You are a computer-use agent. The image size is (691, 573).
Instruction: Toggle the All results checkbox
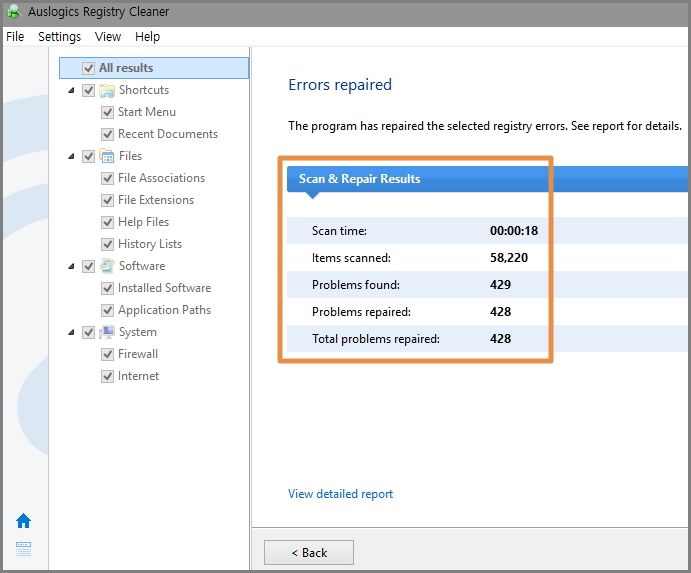pos(88,68)
